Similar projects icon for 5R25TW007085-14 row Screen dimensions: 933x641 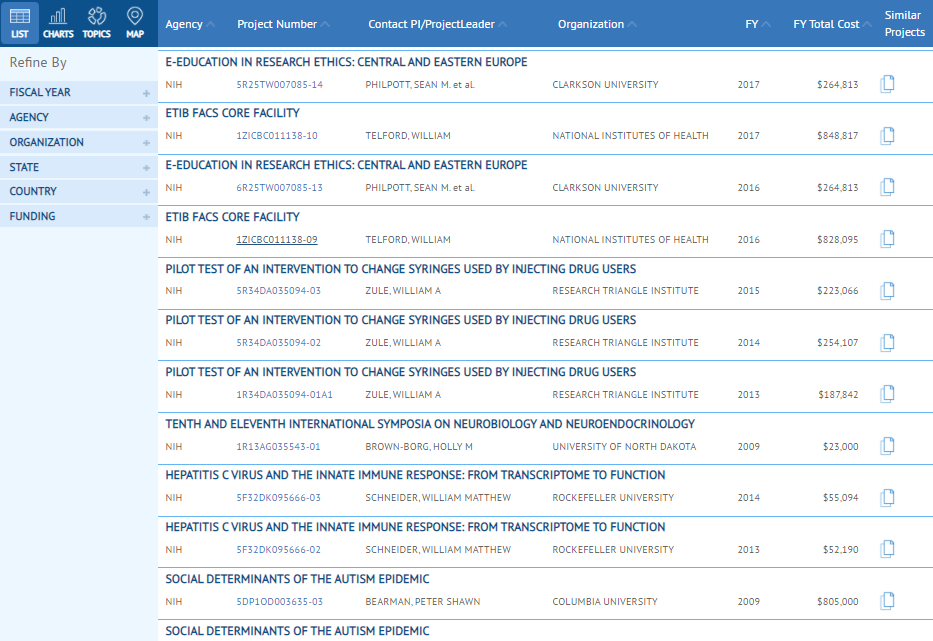[887, 84]
